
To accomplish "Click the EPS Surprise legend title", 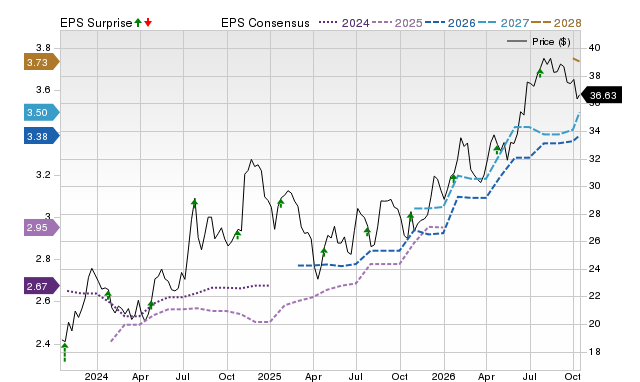I will [x=96, y=23].
